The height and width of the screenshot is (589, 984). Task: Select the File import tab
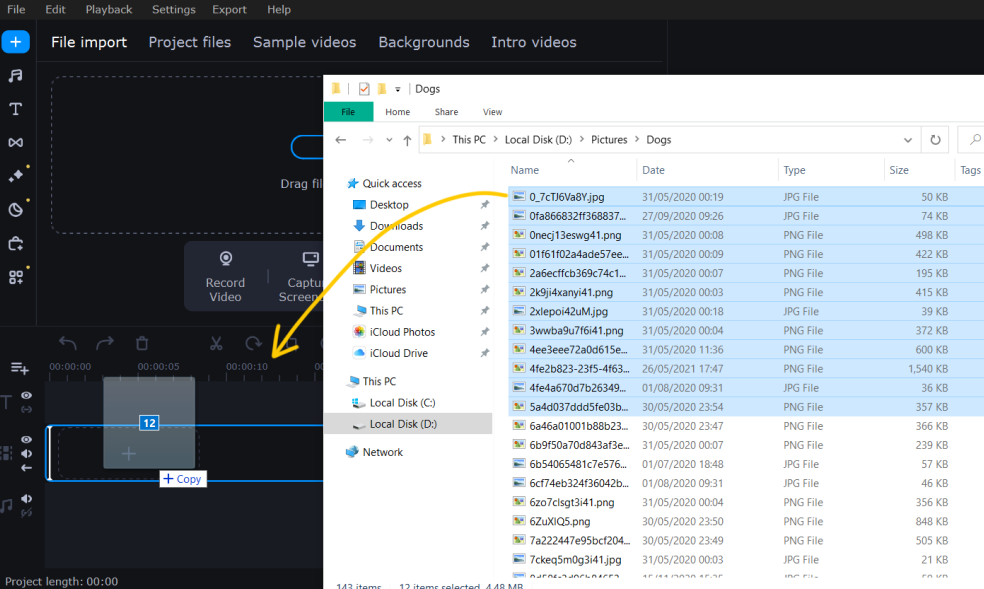(x=88, y=42)
